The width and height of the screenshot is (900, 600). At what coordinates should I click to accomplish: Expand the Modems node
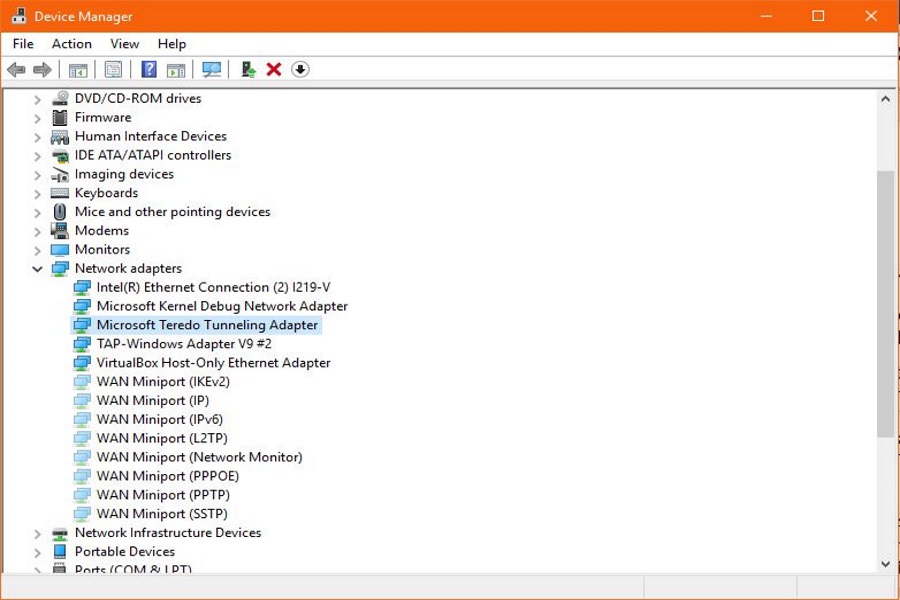coord(37,232)
